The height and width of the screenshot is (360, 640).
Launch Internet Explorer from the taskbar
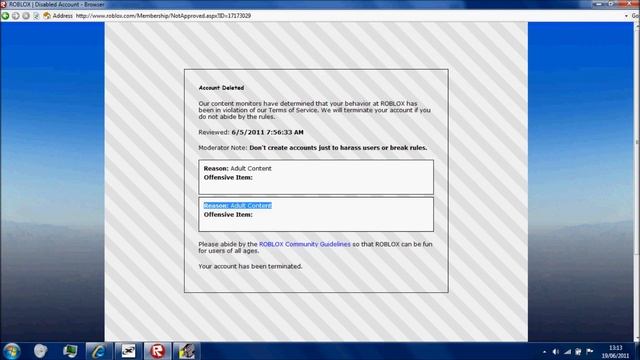coord(98,351)
